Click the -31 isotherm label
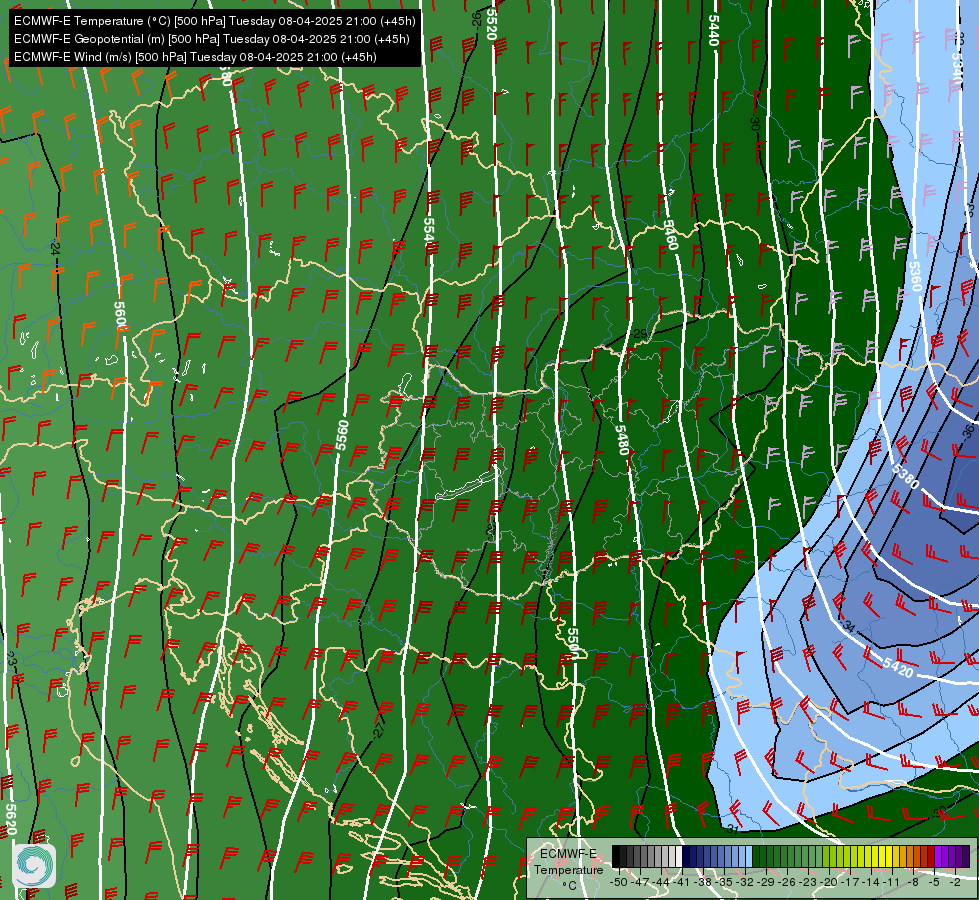This screenshot has height=900, width=979. tap(732, 828)
